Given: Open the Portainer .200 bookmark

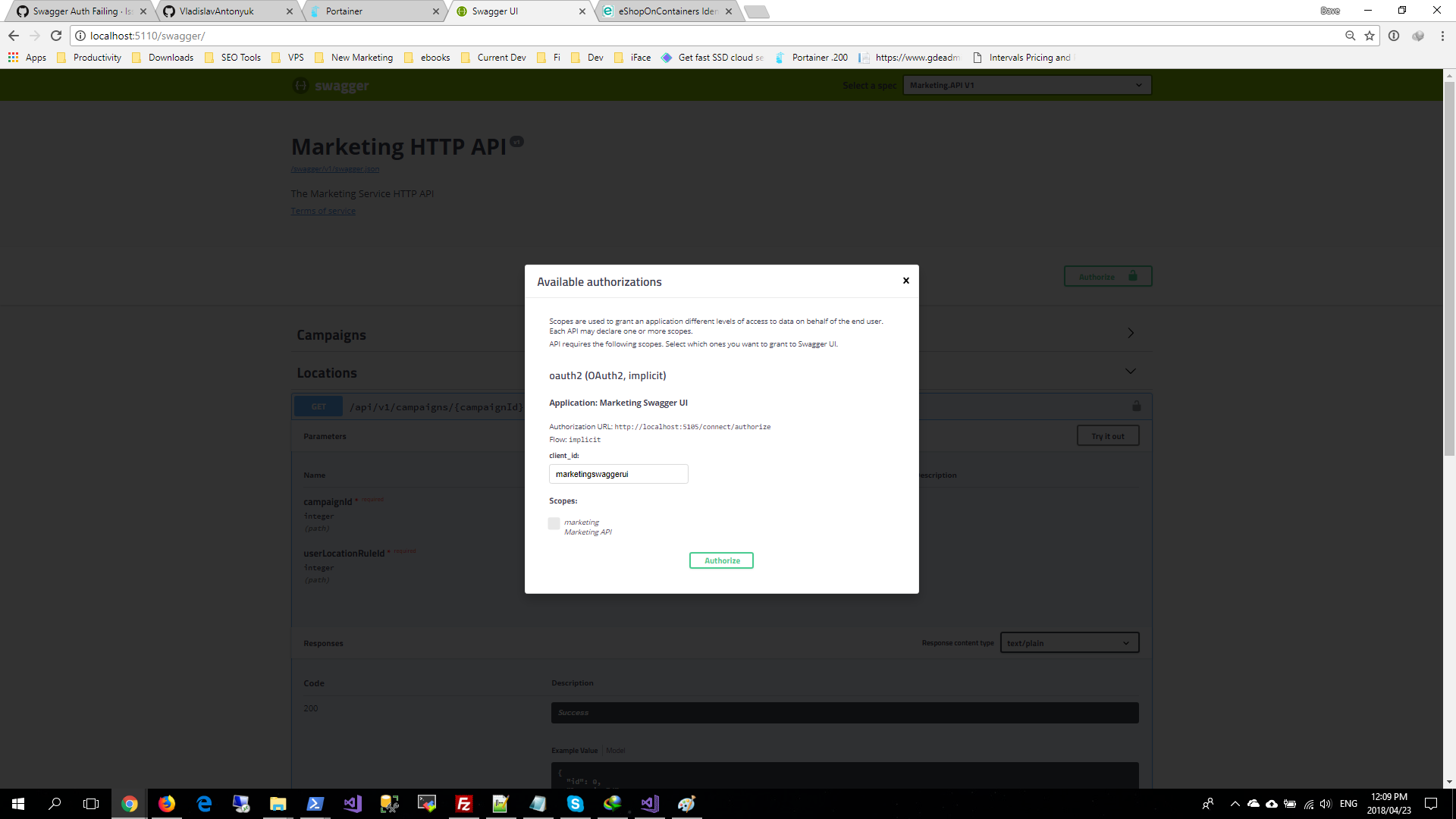Looking at the screenshot, I should click(x=811, y=58).
